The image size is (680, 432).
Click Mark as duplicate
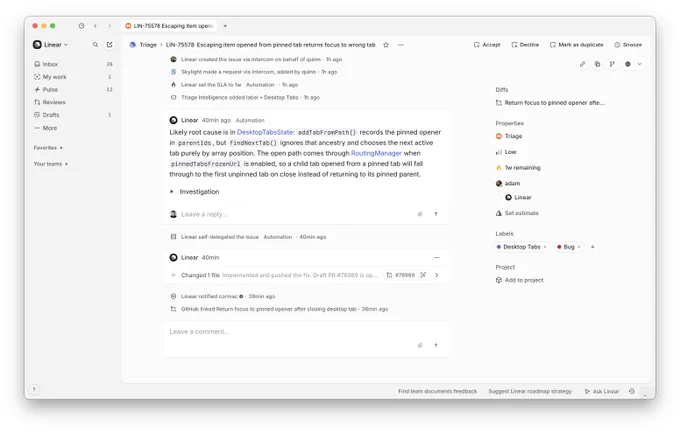(x=576, y=45)
